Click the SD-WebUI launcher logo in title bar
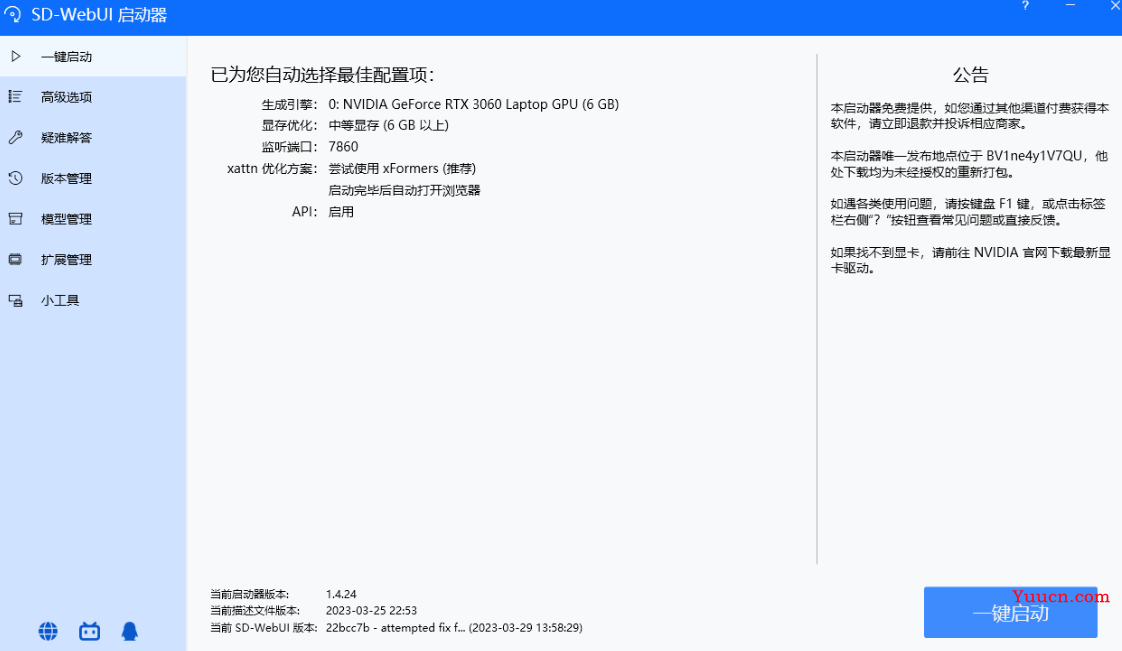Viewport: 1122px width, 651px height. click(x=13, y=14)
